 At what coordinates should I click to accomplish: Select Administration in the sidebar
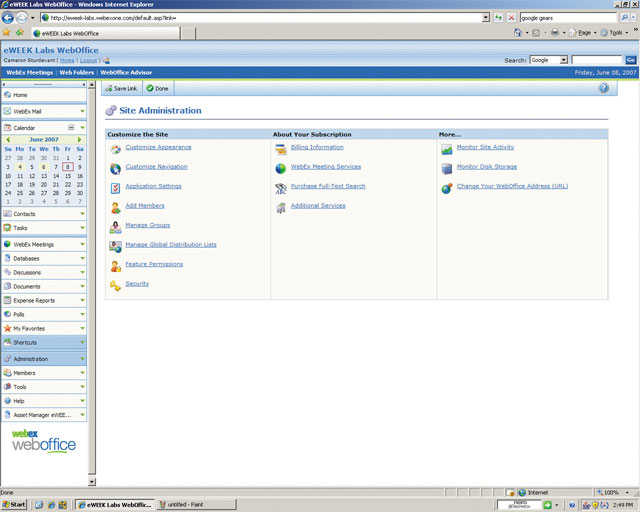[x=44, y=358]
